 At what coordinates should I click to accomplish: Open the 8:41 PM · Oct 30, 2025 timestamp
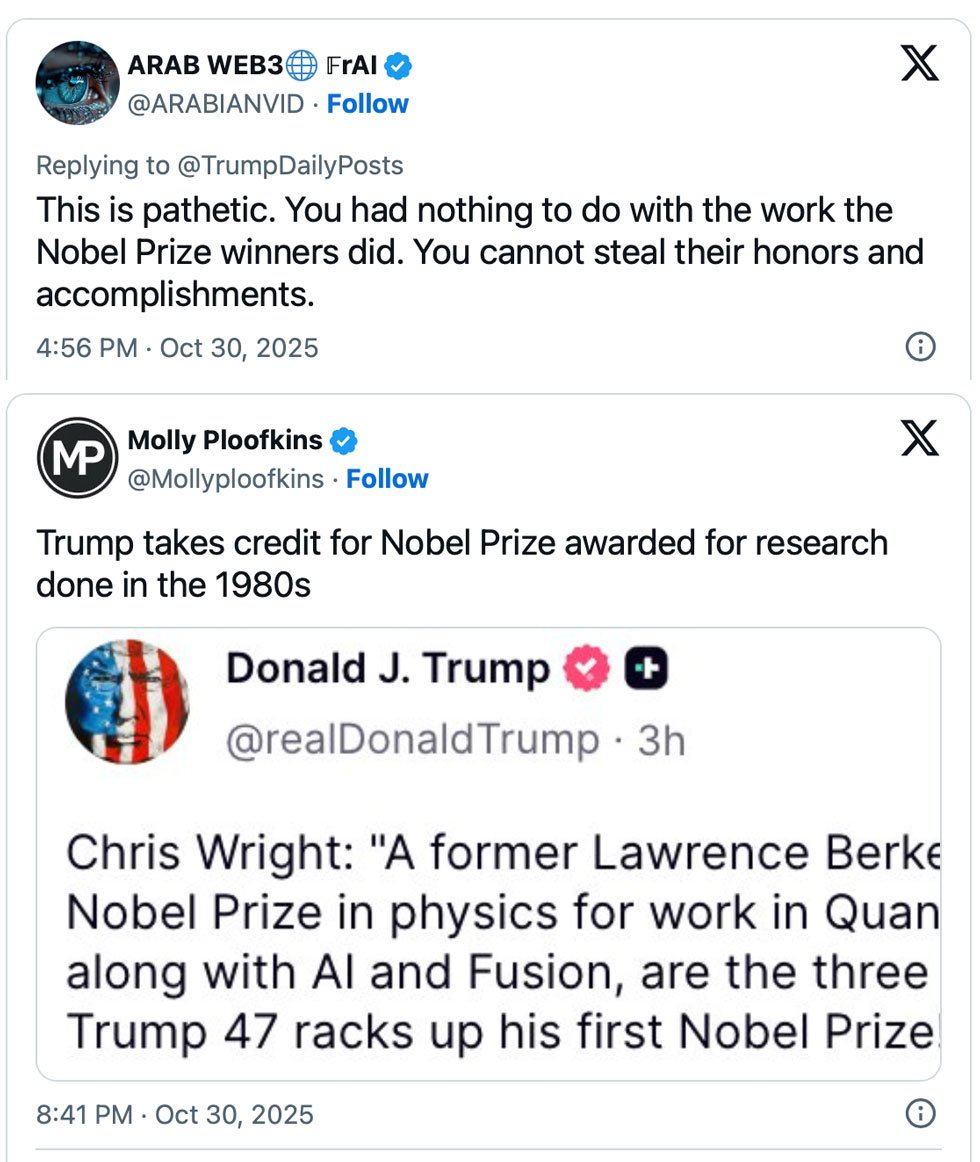pyautogui.click(x=175, y=1114)
